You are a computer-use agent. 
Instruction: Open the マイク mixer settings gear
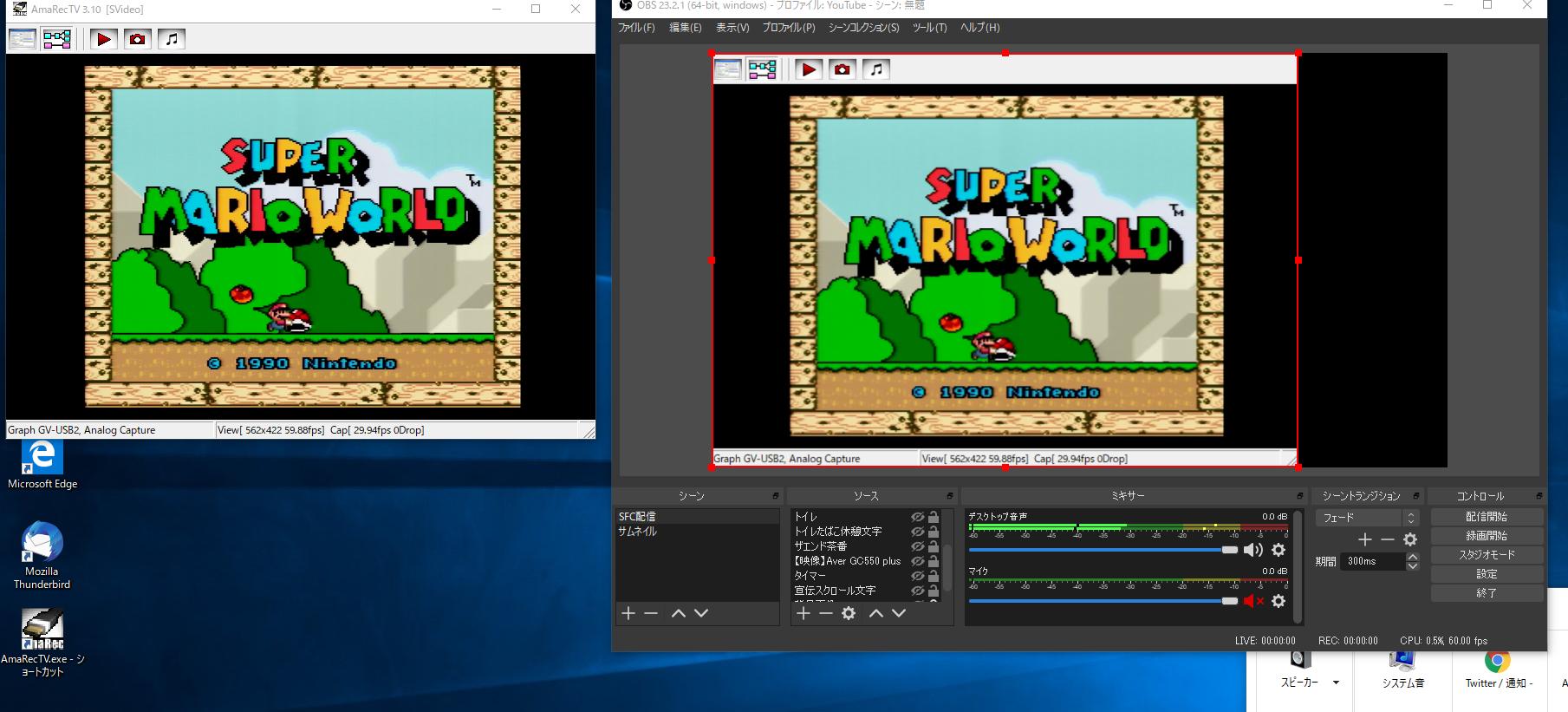1278,601
